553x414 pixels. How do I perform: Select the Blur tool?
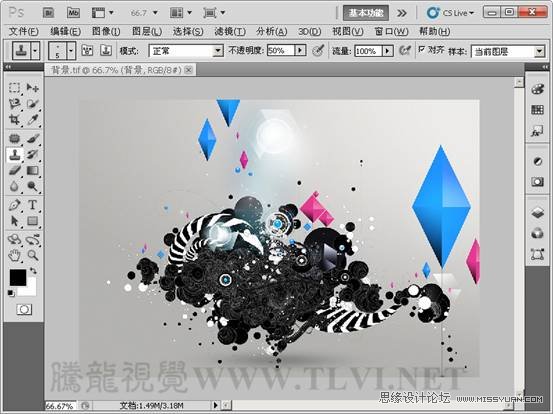(x=14, y=186)
